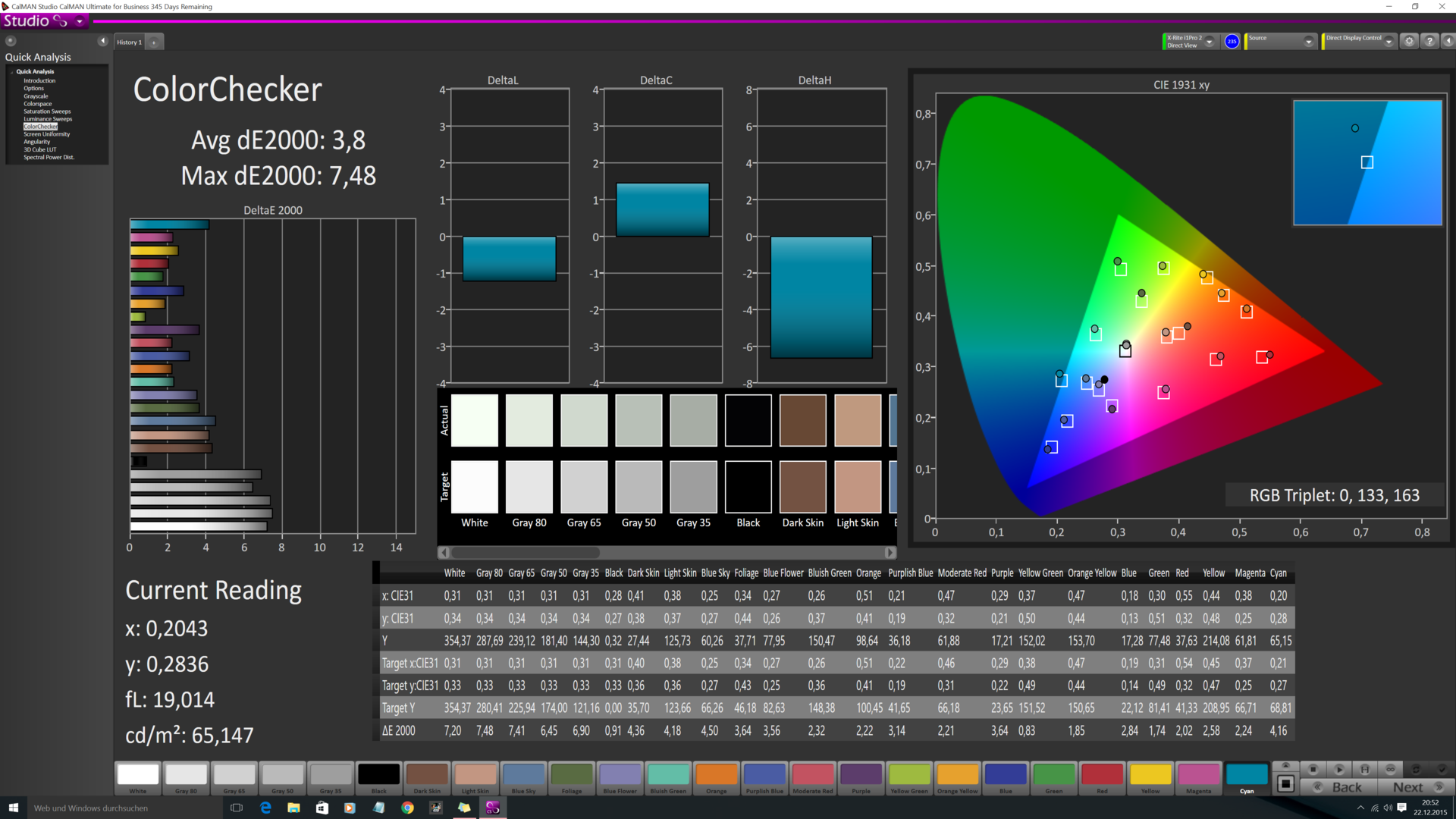1456x819 pixels.
Task: Expand the X-Rite i1Pro 2 meter dropdown
Action: [x=1210, y=42]
